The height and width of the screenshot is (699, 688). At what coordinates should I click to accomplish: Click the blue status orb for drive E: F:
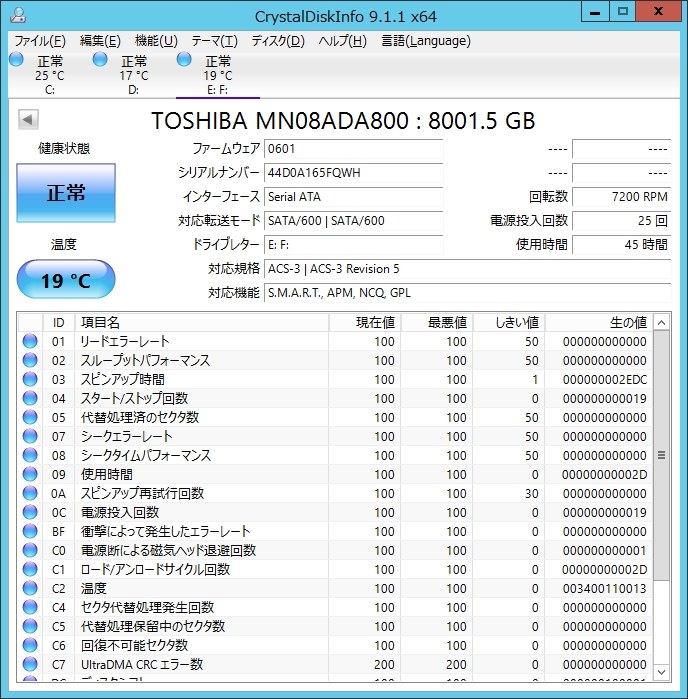tap(184, 59)
